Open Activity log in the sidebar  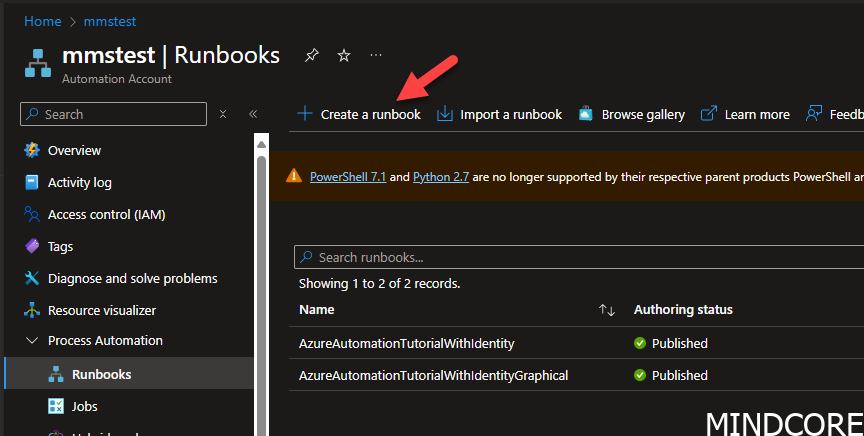coord(79,183)
